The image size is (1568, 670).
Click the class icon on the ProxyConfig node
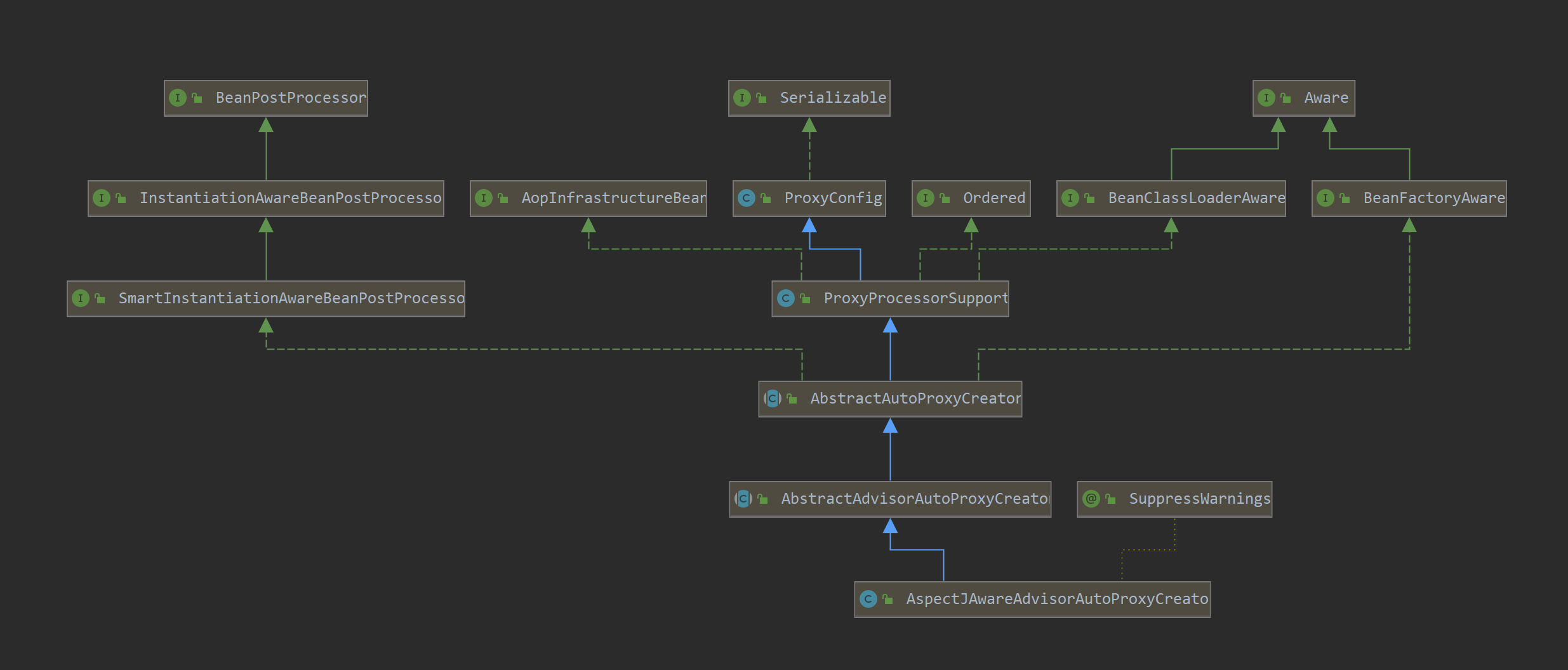(x=747, y=198)
